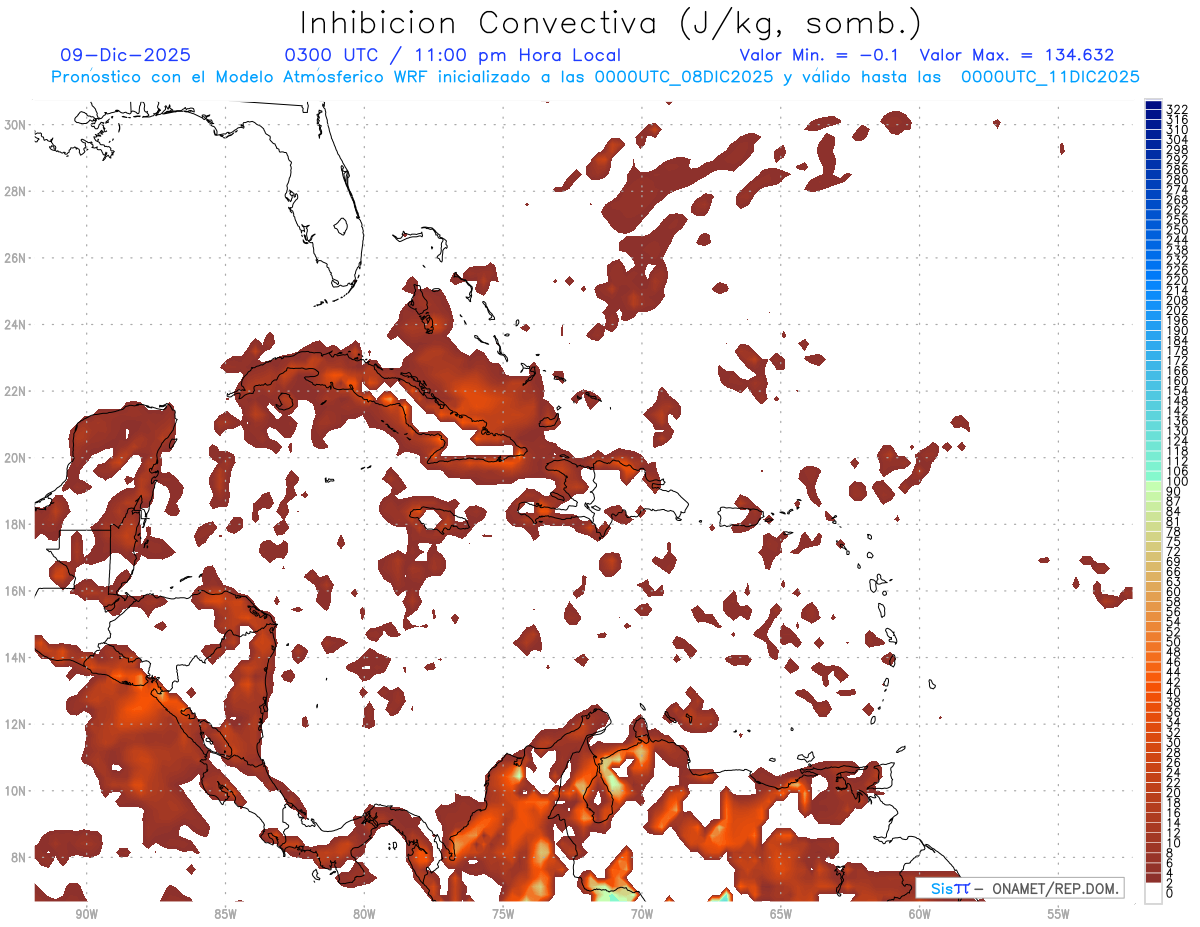Click the 75W longitude label

(503, 914)
